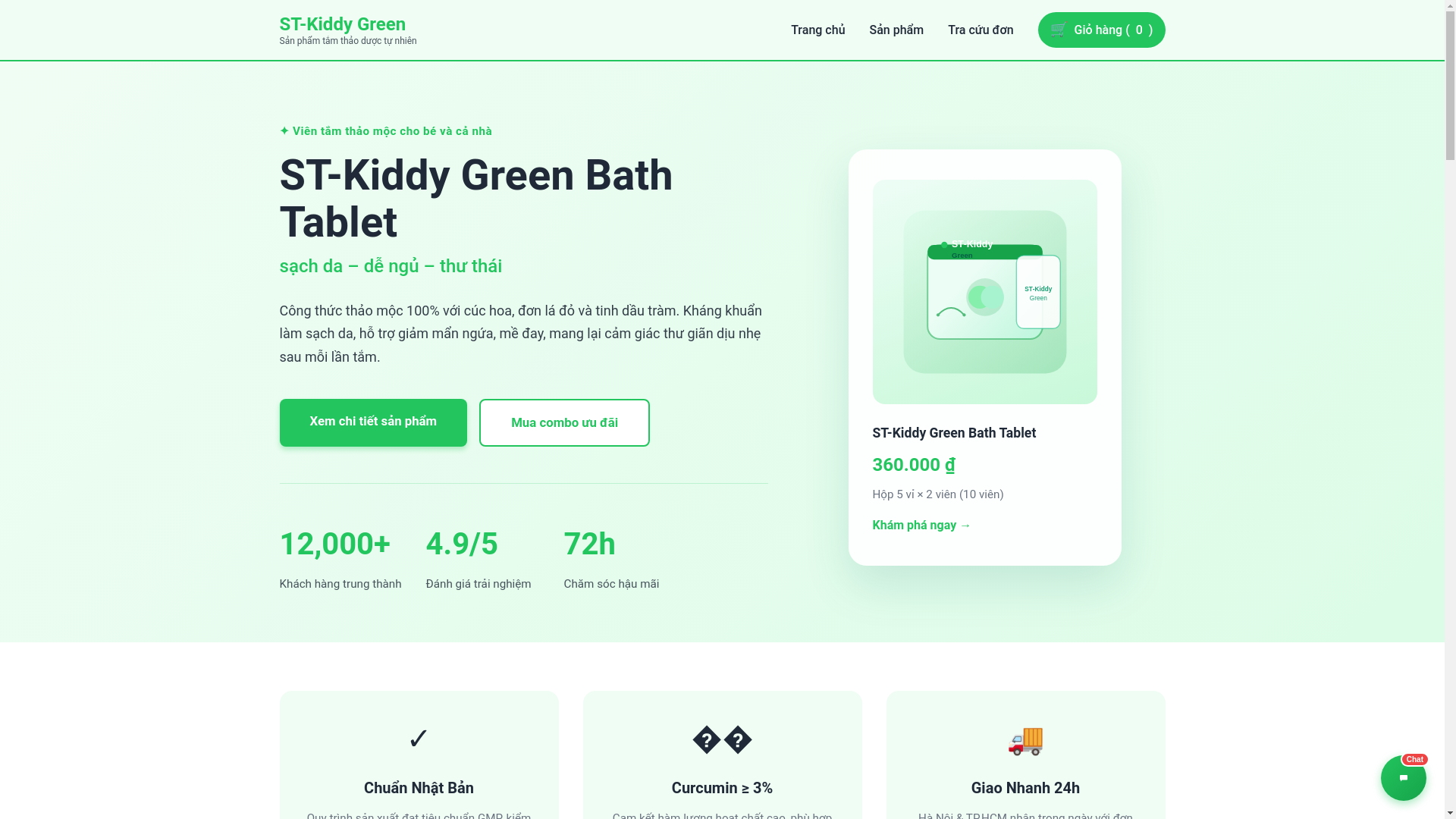1456x819 pixels.
Task: Open the Chat bubble widget
Action: point(1403,777)
